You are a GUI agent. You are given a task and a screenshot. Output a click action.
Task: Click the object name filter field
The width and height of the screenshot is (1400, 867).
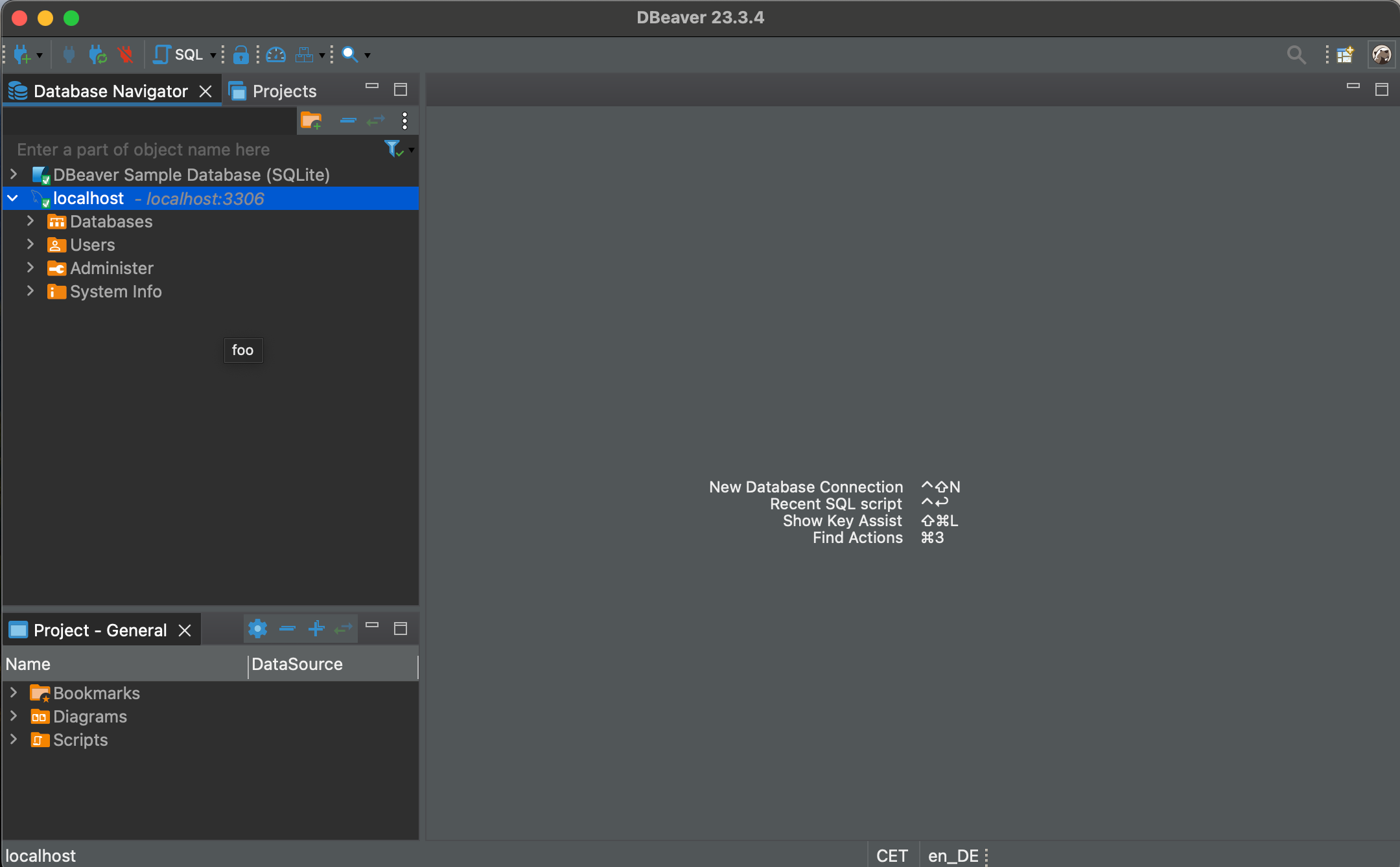[x=194, y=150]
